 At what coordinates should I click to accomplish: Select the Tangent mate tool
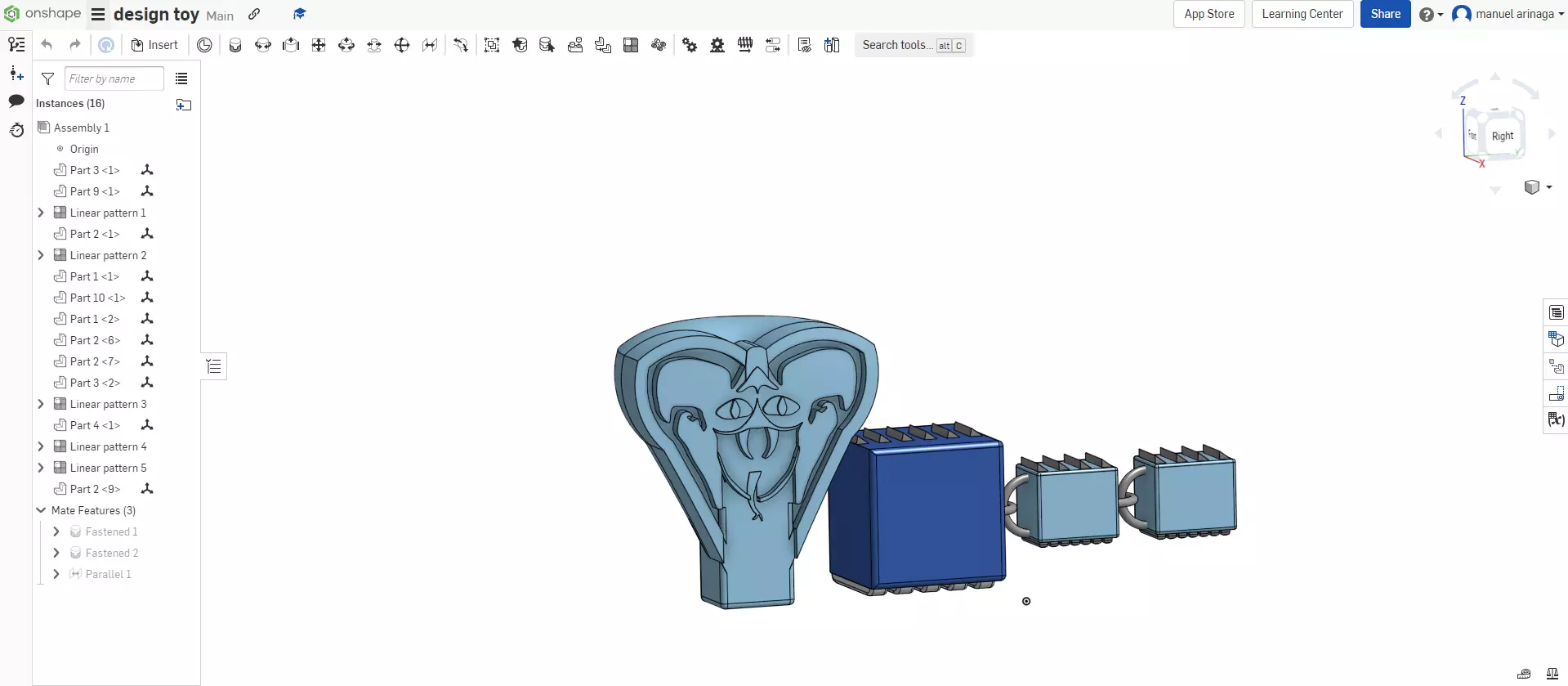point(461,45)
